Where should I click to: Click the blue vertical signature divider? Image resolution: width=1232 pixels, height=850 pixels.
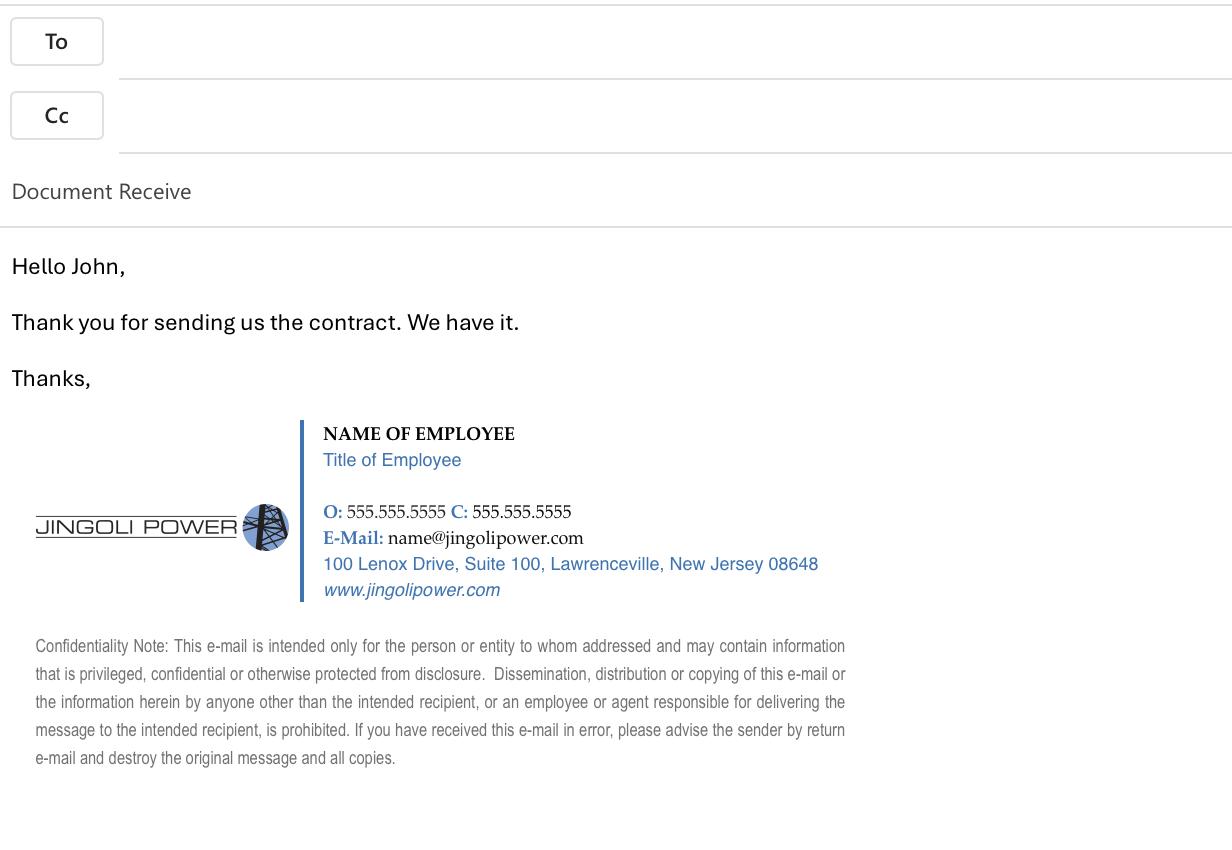(x=302, y=510)
